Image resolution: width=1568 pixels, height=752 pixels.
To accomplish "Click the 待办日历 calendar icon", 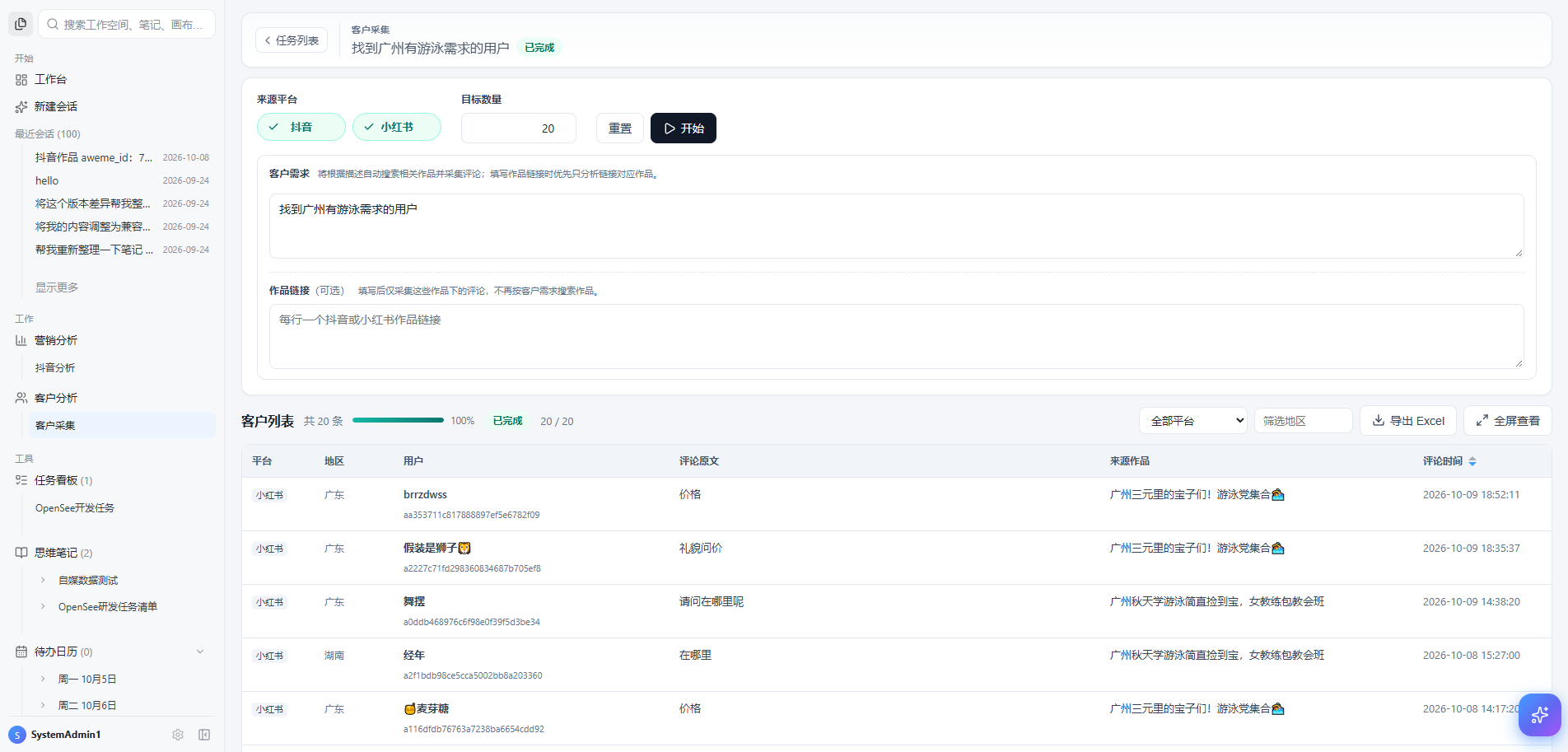I will (x=21, y=652).
